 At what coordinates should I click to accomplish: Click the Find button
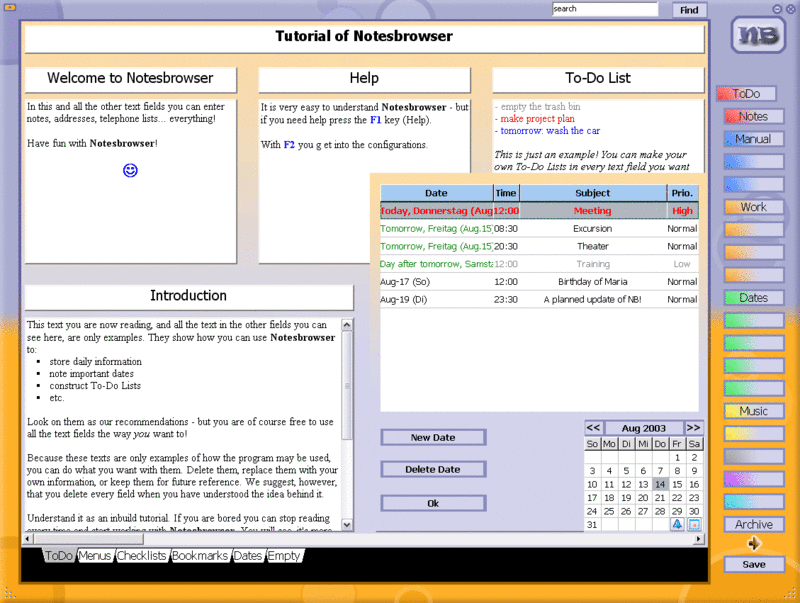coord(689,10)
